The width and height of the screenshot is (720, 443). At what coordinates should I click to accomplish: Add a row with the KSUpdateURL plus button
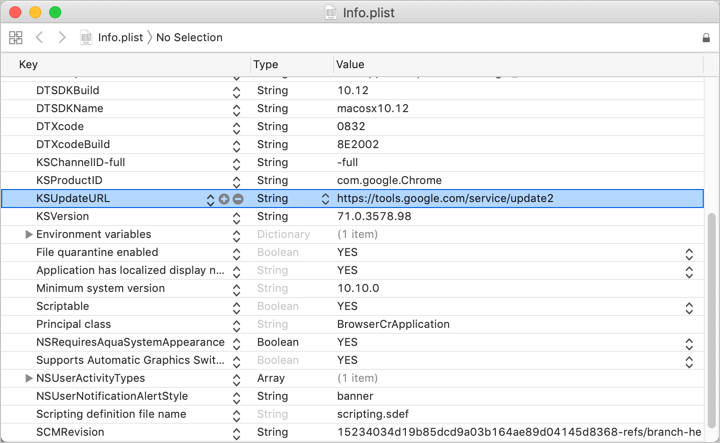point(224,199)
